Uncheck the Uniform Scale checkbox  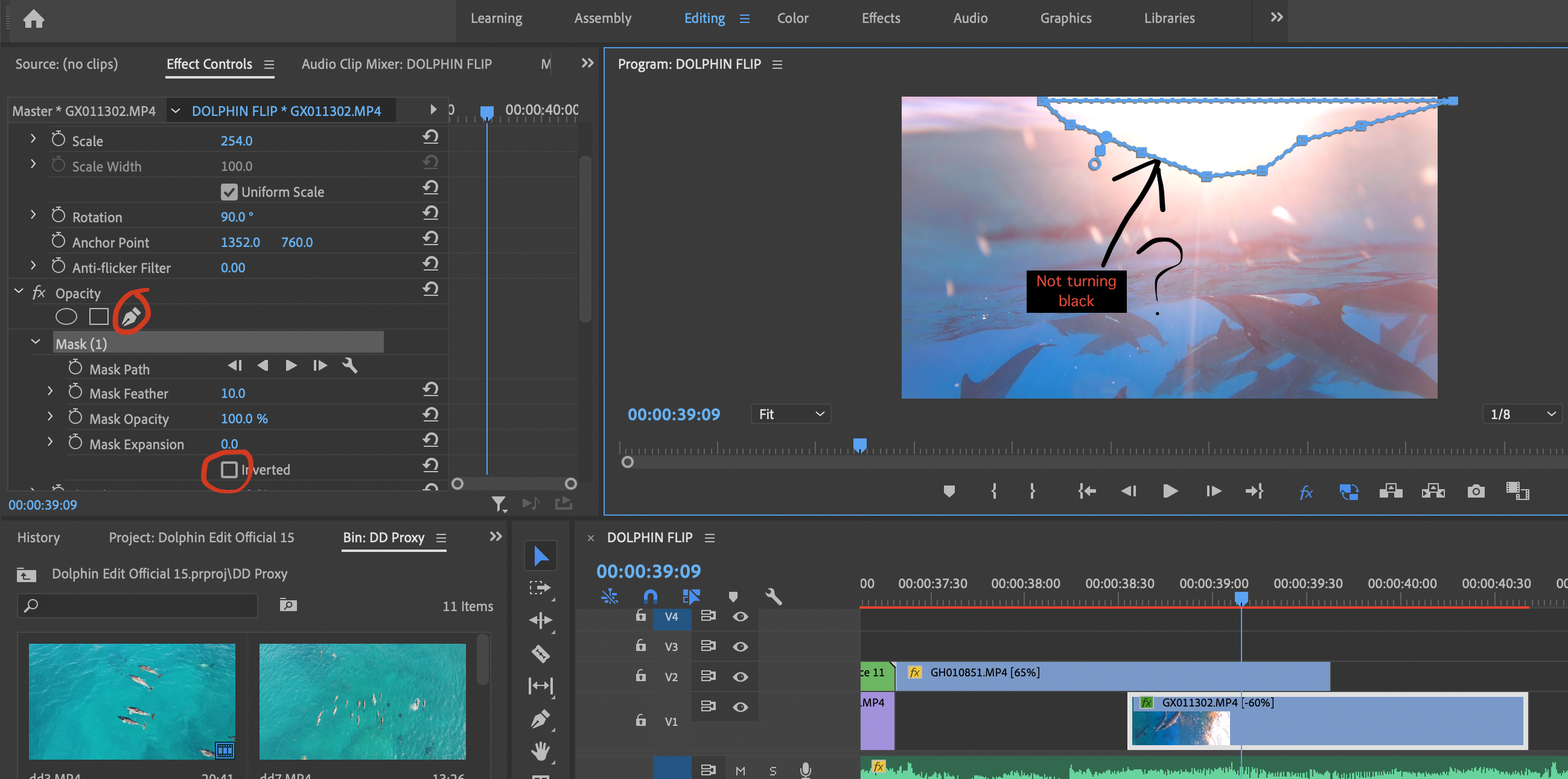(x=229, y=191)
